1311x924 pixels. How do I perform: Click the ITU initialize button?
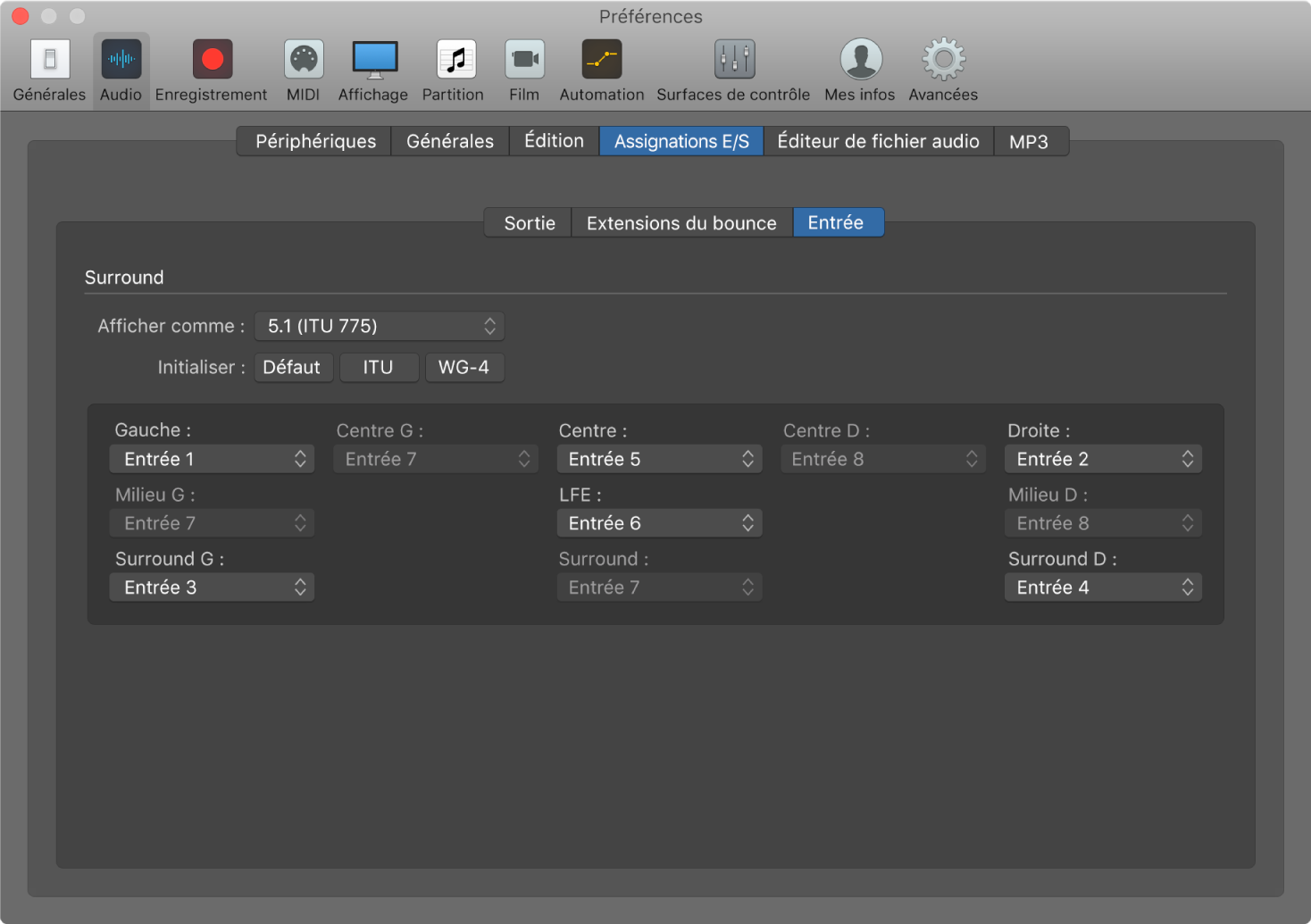(x=379, y=367)
